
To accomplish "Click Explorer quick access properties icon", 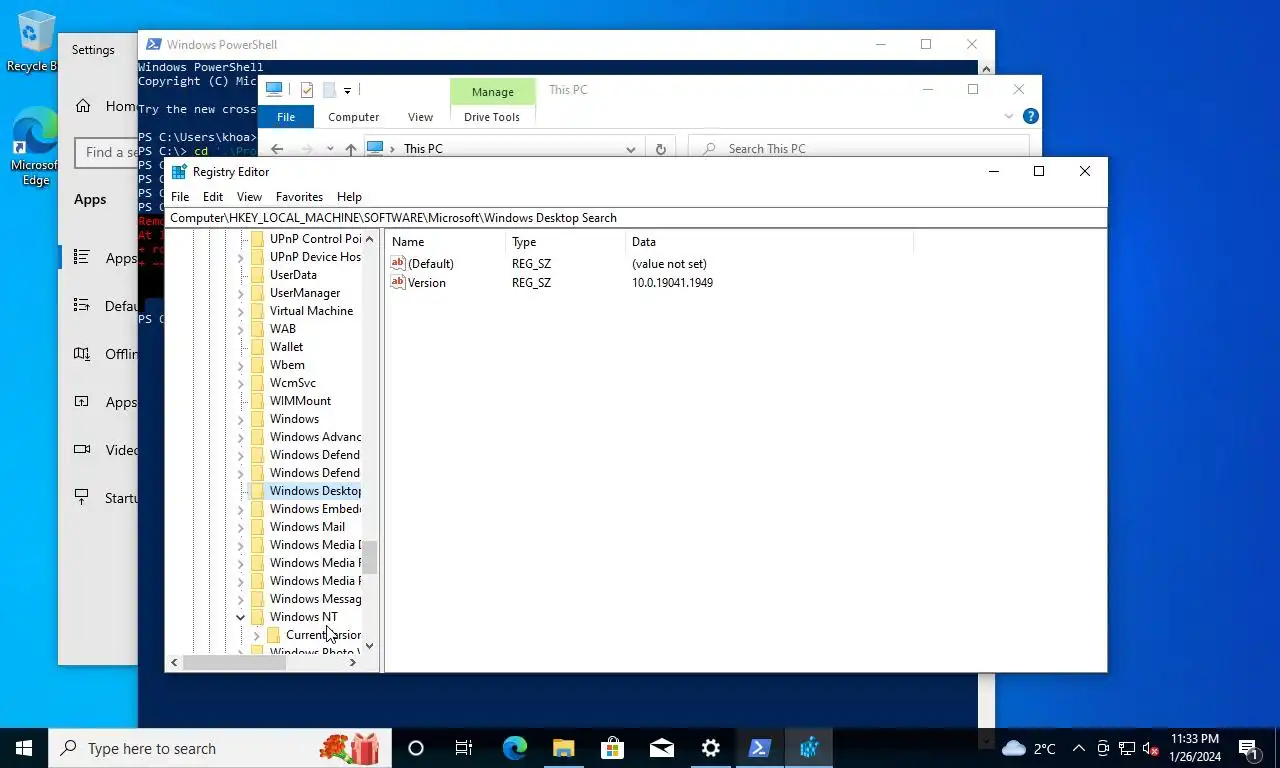I will [307, 90].
